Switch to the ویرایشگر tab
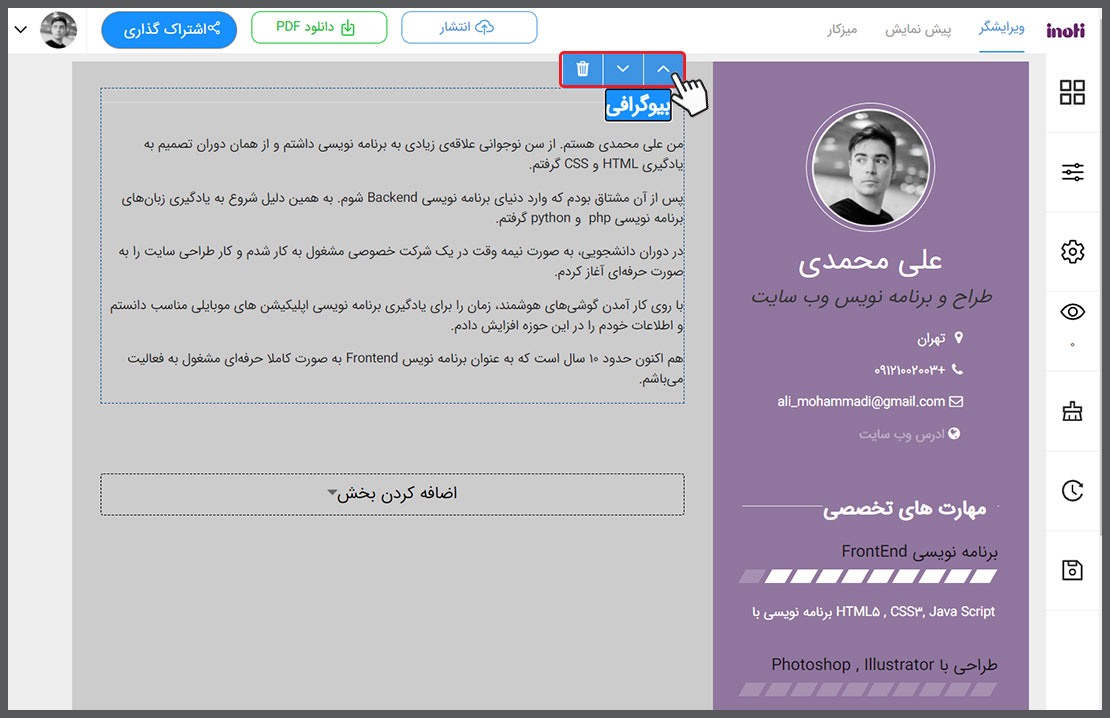Screen dimensions: 1110x718 tap(1002, 29)
